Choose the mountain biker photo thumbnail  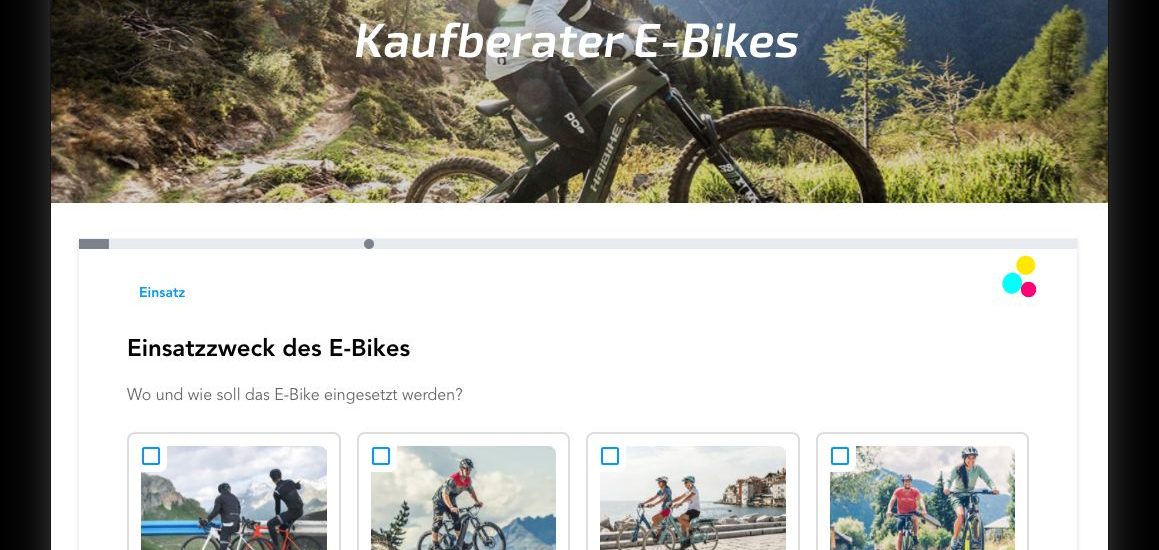tap(463, 498)
